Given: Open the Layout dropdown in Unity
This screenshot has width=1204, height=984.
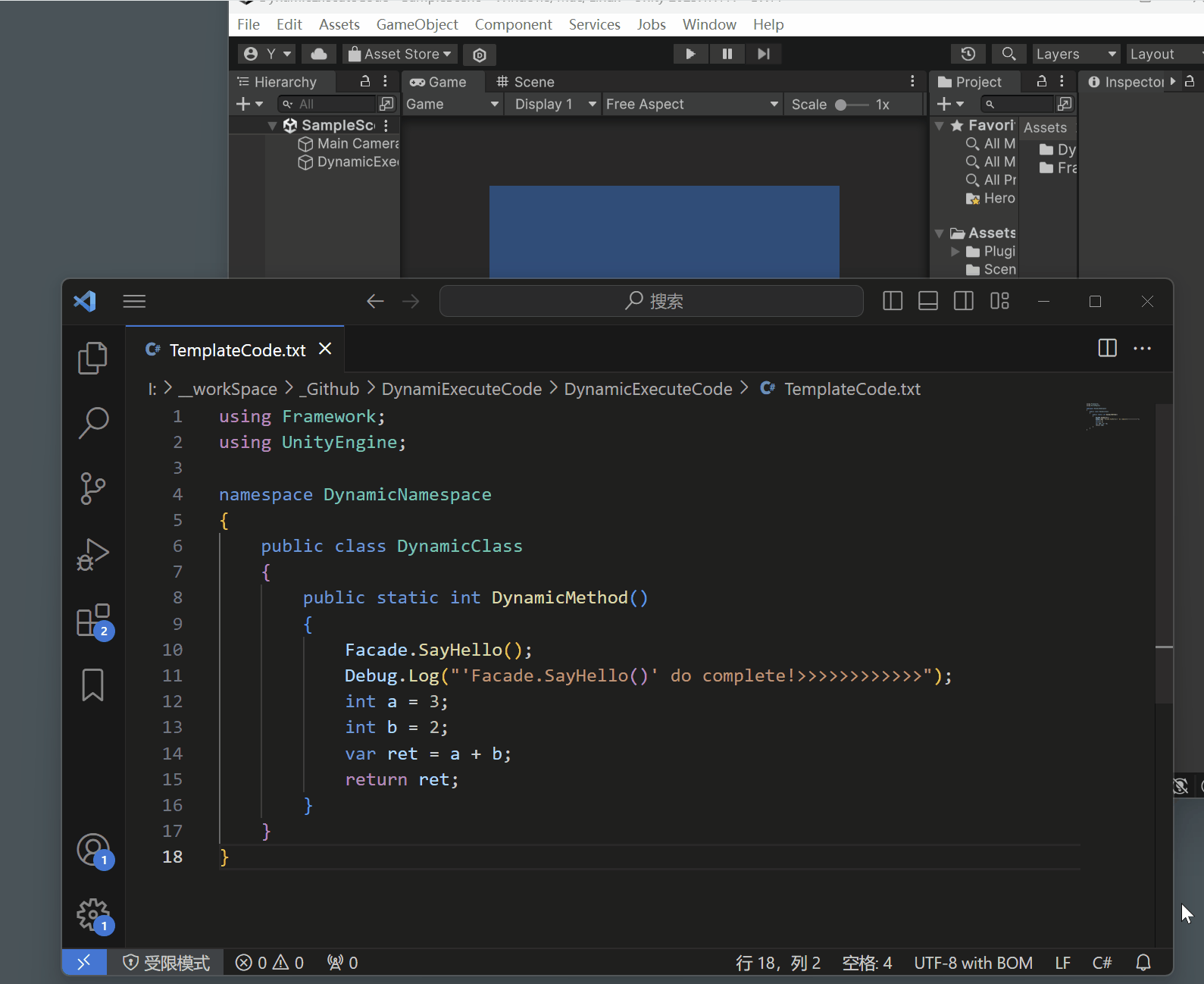Looking at the screenshot, I should pyautogui.click(x=1164, y=54).
